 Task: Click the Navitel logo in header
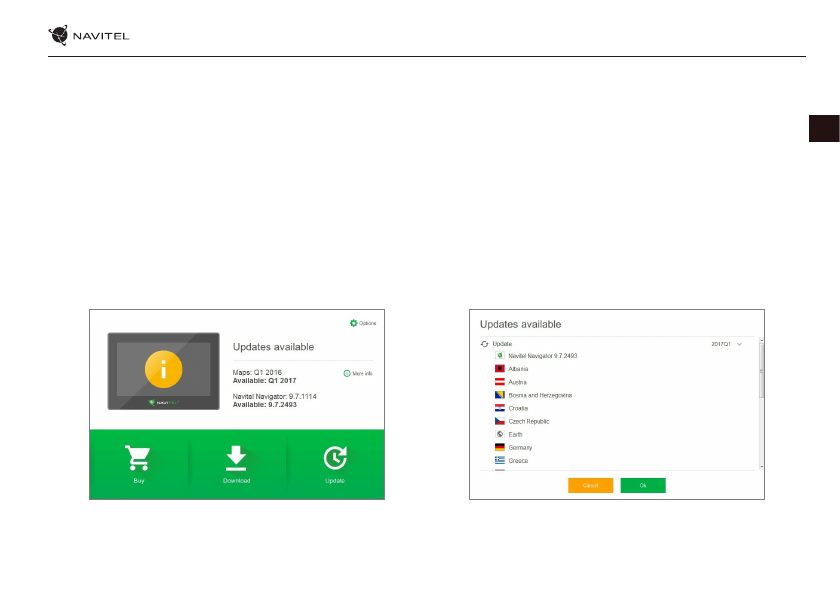pos(89,37)
